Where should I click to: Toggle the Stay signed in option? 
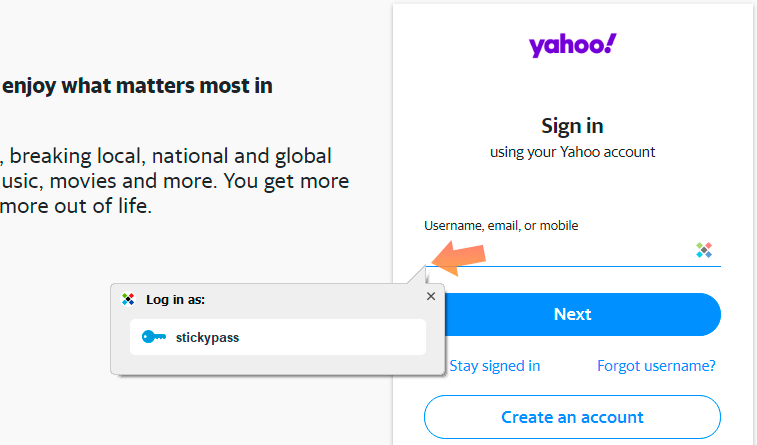[494, 366]
